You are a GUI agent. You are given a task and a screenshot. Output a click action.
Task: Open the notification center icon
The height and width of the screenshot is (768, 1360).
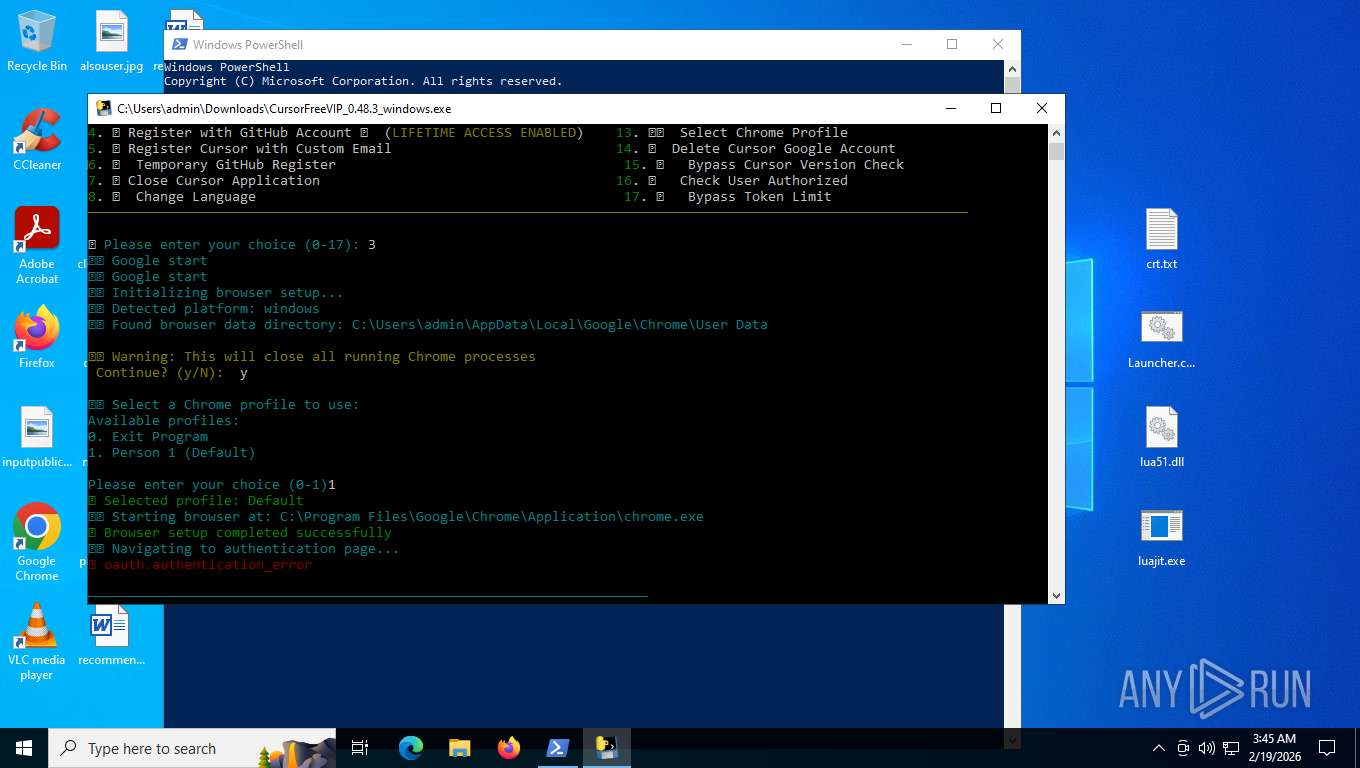[1327, 748]
